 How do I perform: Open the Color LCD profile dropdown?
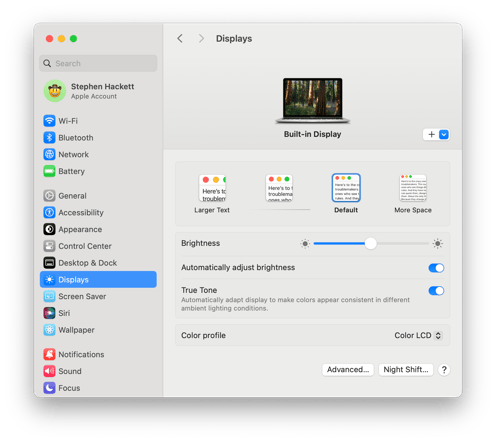click(418, 335)
